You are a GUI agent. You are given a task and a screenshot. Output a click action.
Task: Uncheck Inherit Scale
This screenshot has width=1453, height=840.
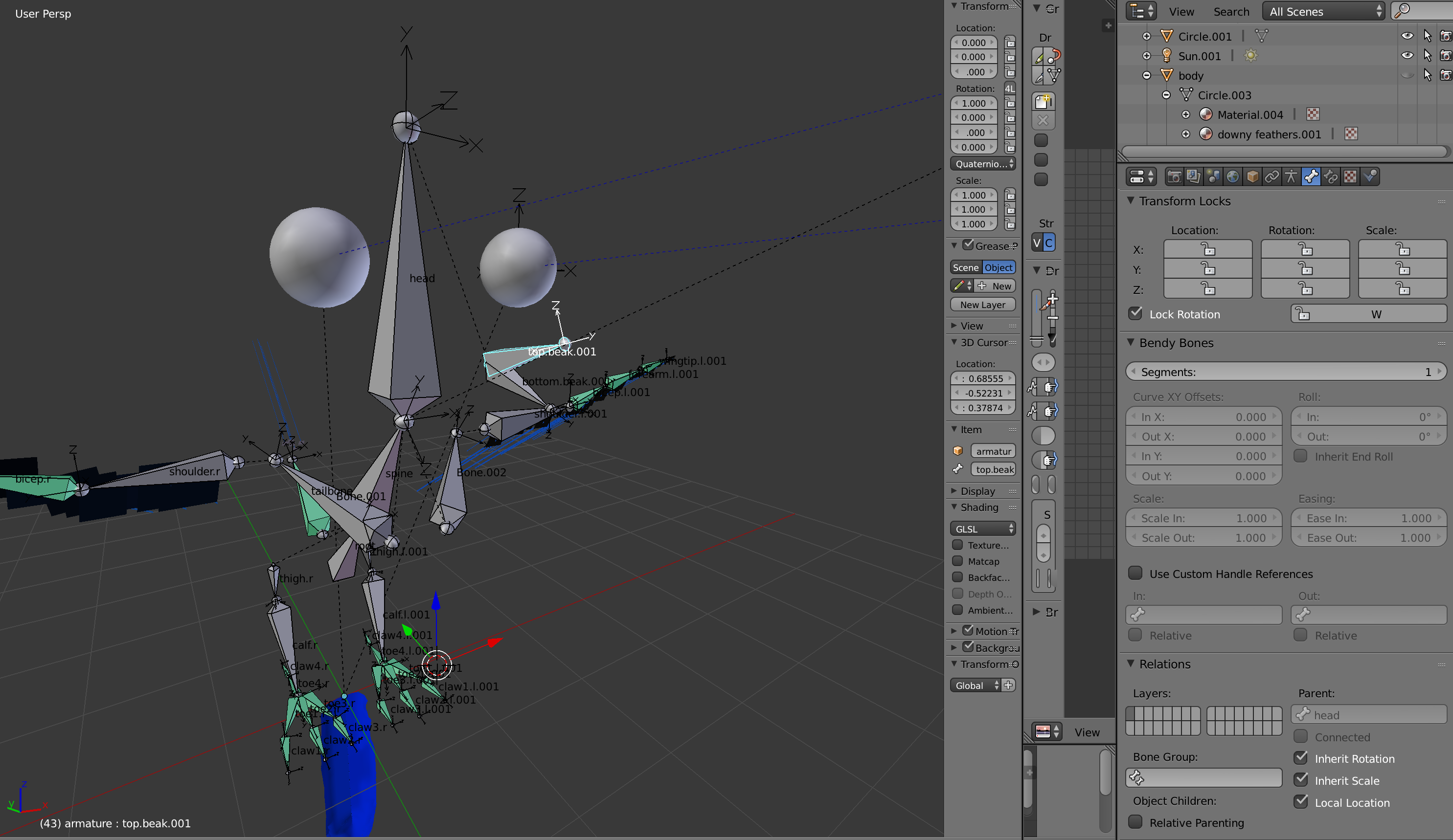pyautogui.click(x=1300, y=780)
